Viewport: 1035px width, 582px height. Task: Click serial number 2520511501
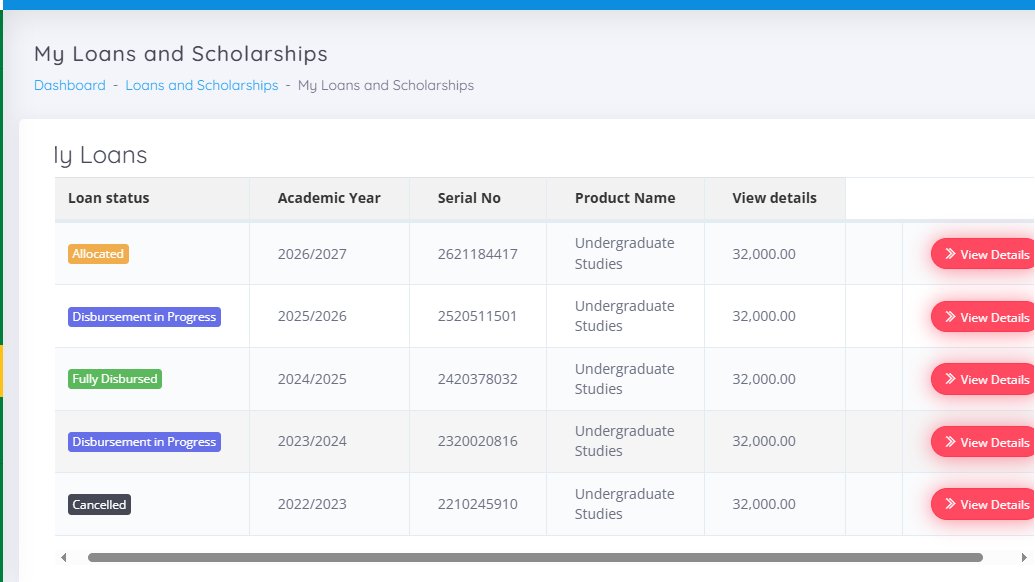[477, 316]
